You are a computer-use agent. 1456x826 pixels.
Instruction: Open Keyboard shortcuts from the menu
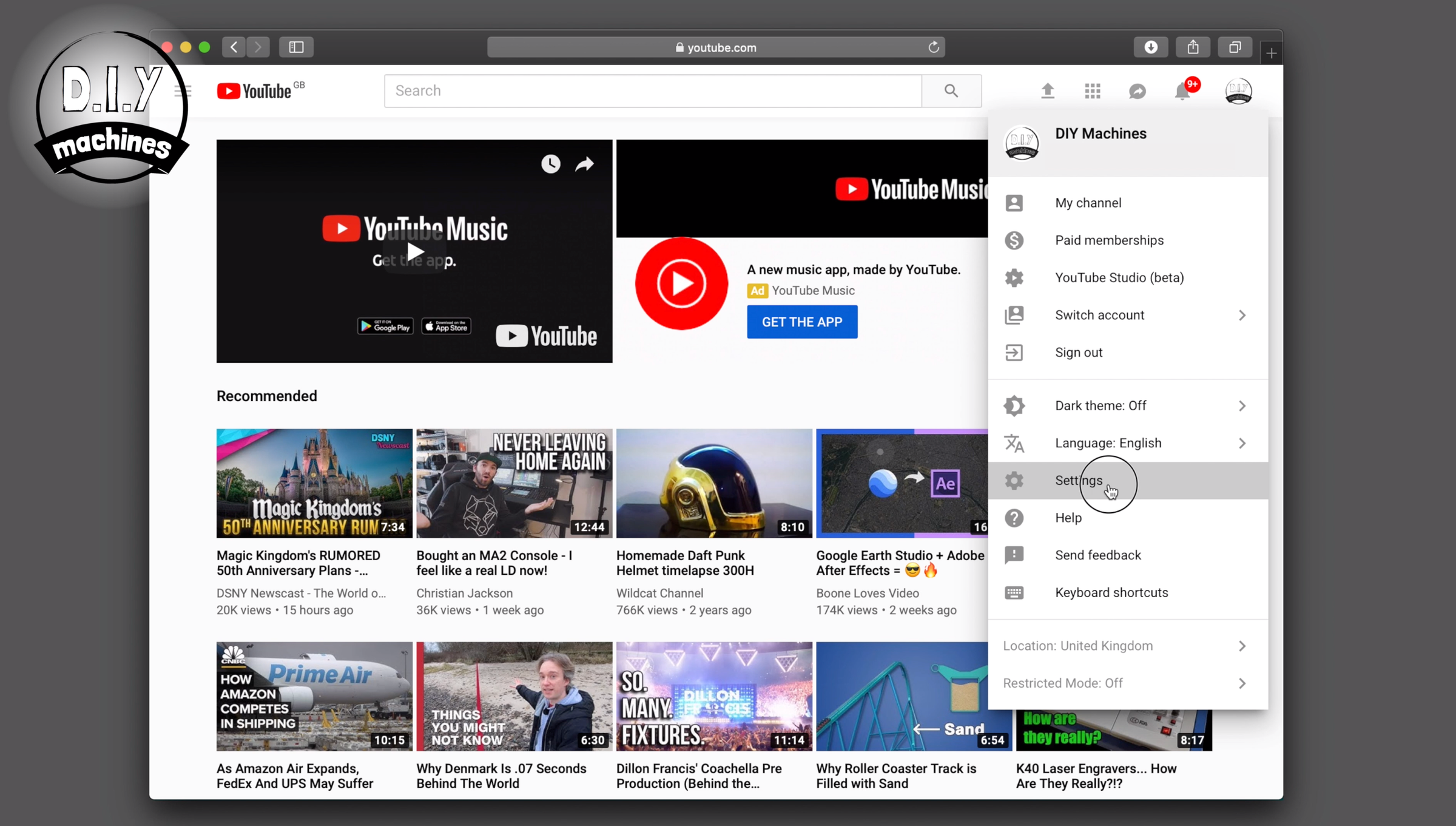[1111, 592]
